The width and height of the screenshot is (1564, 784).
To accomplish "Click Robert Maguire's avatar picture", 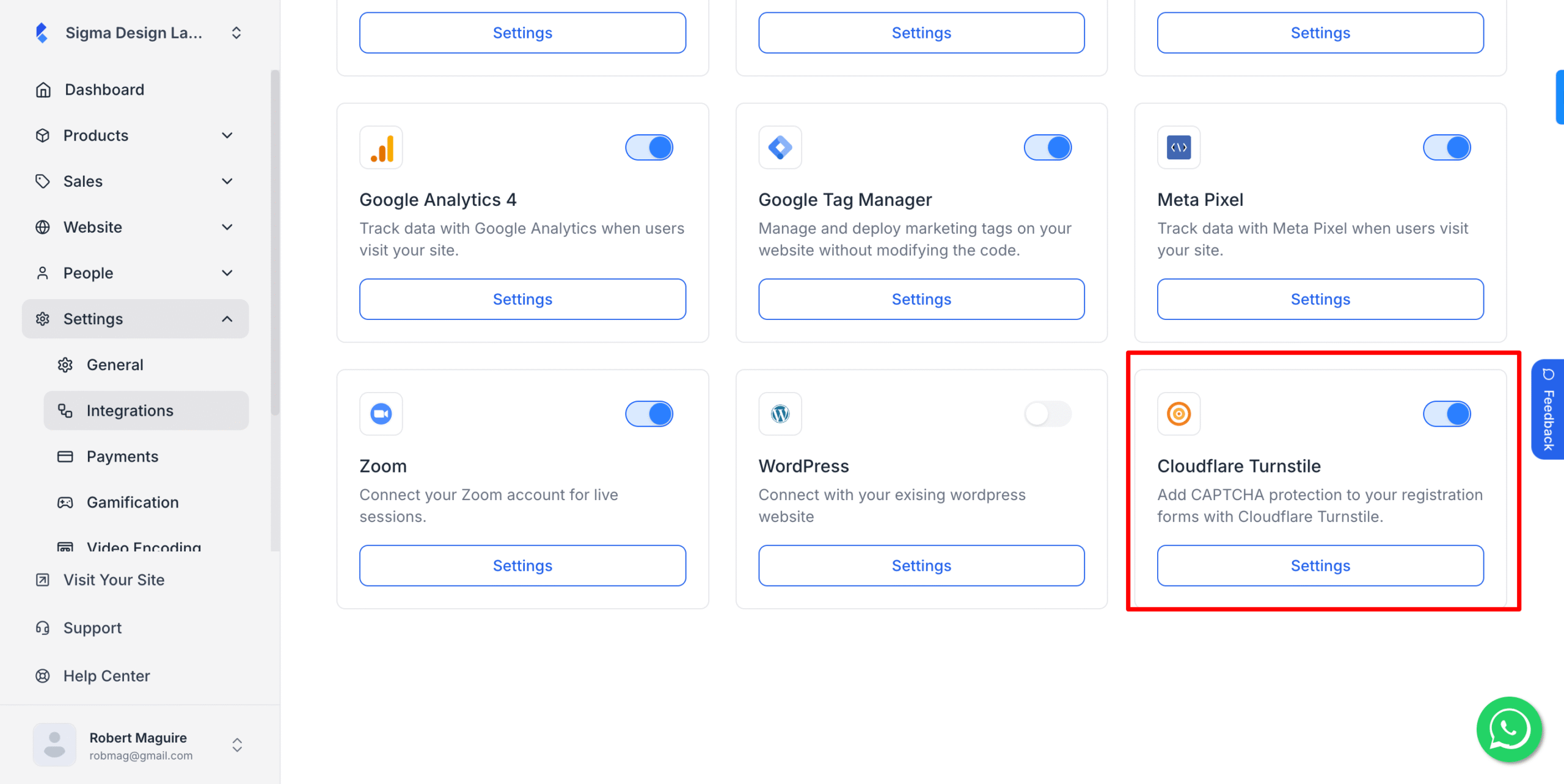I will [54, 745].
